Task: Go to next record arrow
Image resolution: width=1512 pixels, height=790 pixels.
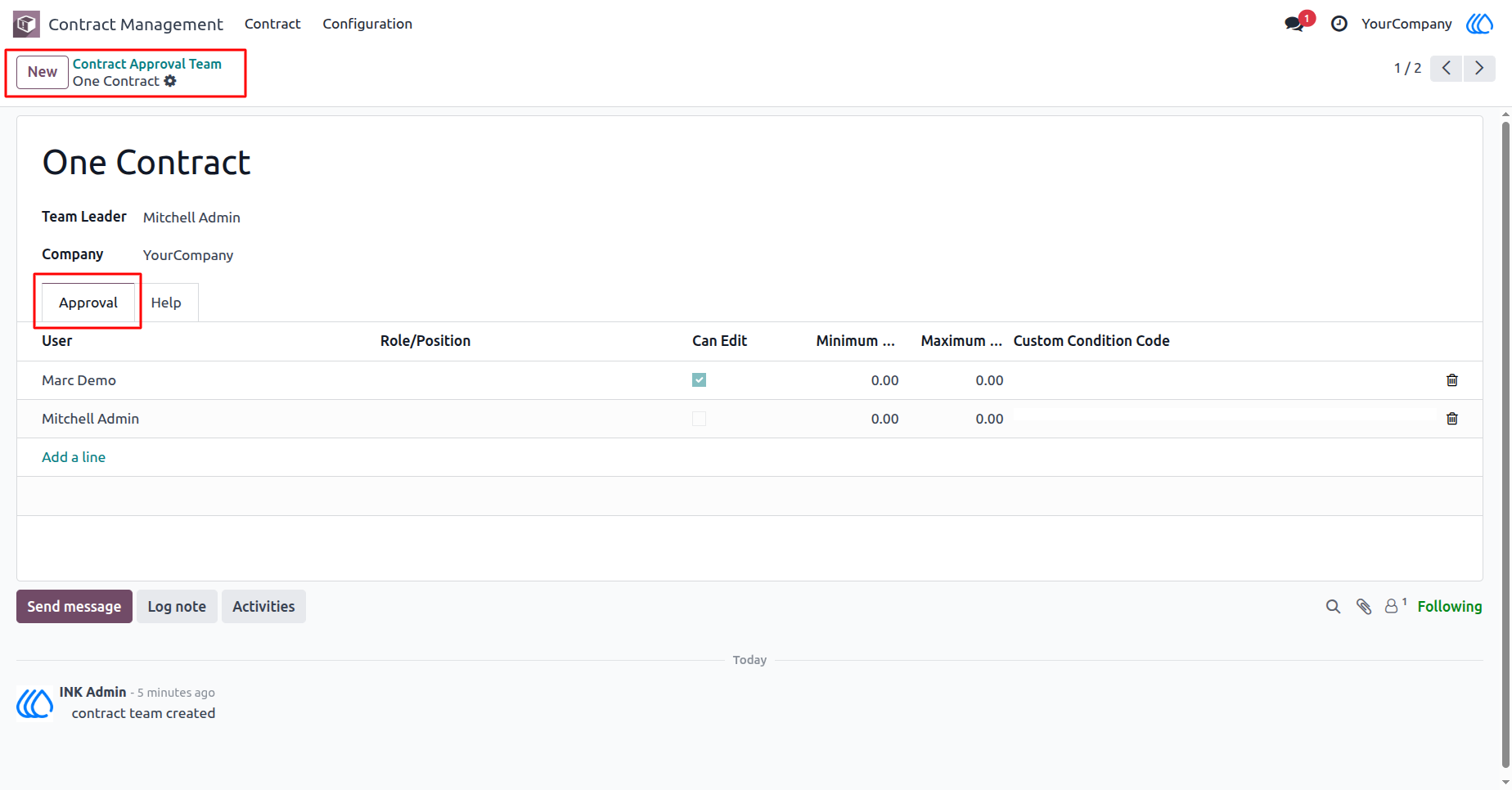Action: tap(1479, 68)
